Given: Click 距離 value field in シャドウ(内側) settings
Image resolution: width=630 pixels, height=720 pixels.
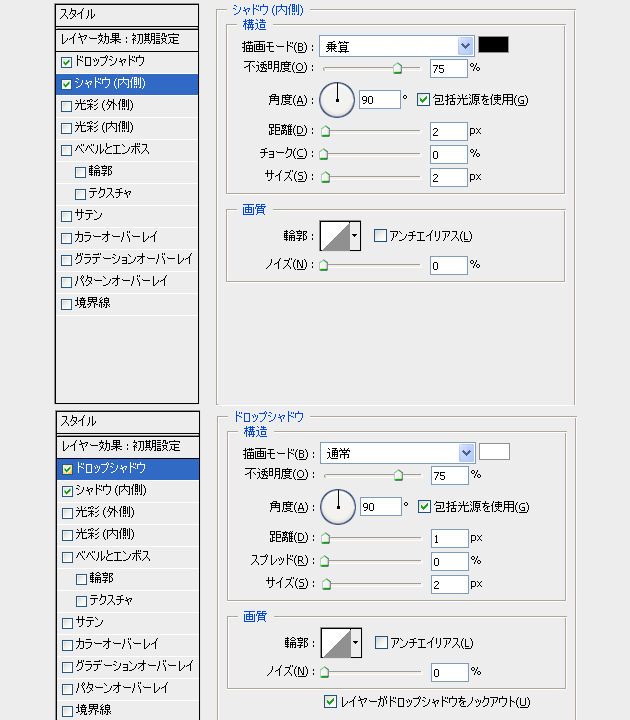Looking at the screenshot, I should click(x=449, y=132).
